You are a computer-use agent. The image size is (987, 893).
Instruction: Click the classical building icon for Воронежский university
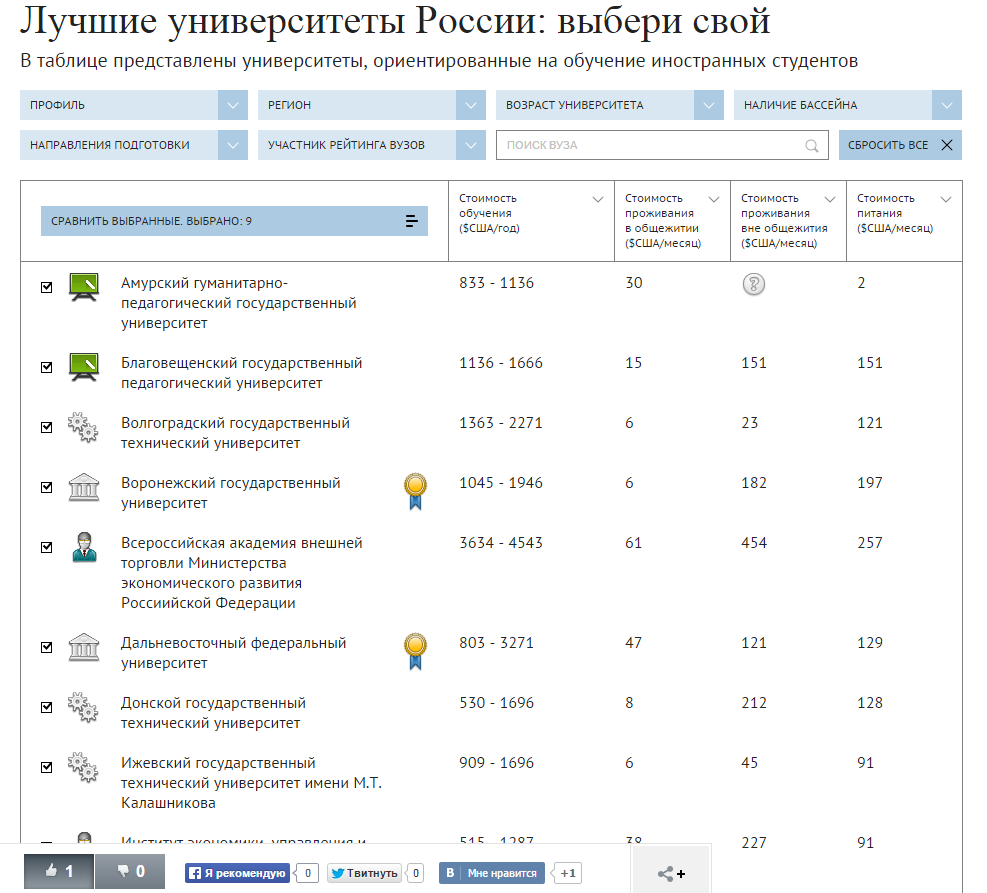[84, 487]
